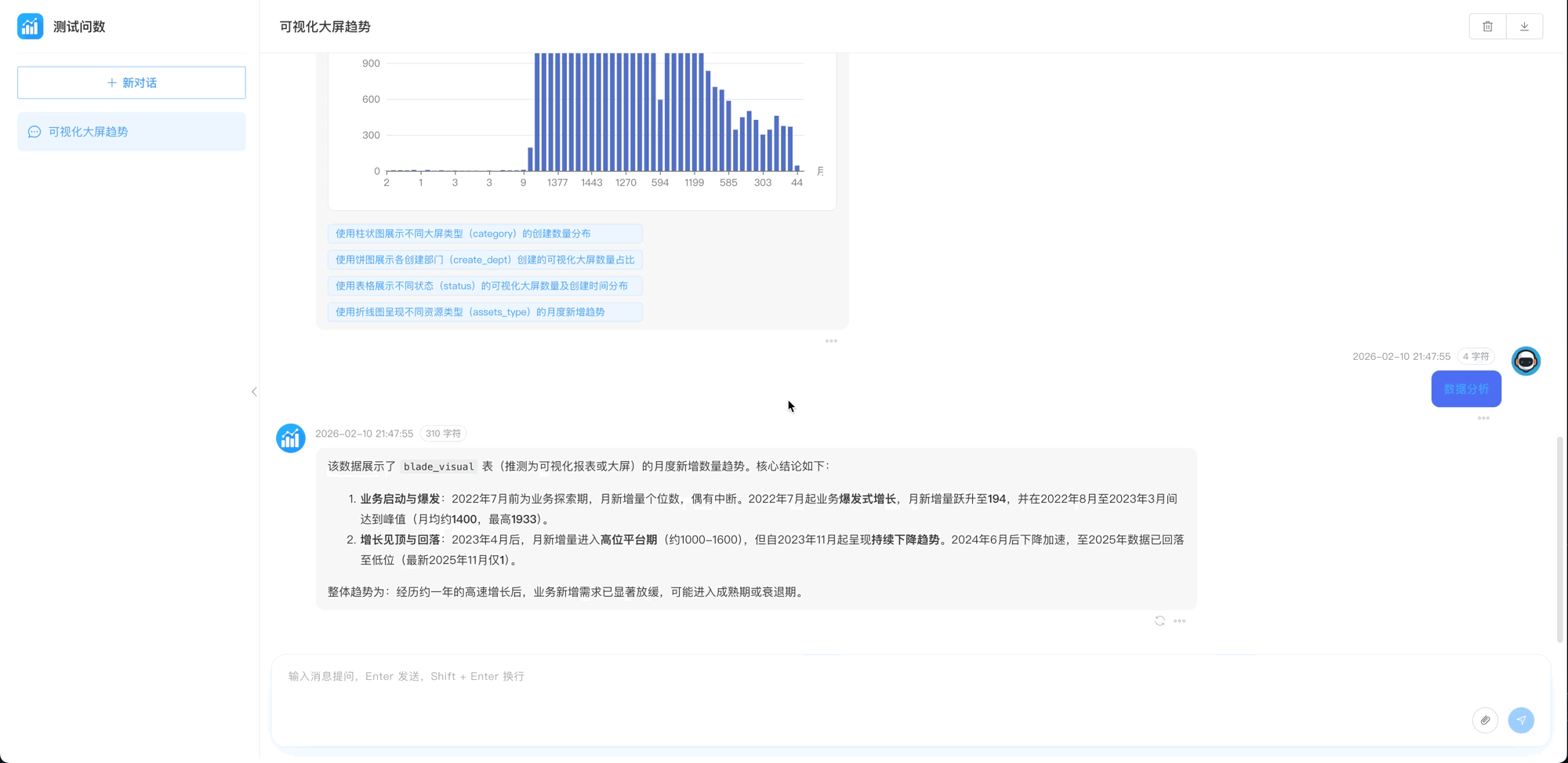Click the vertical scrollbar of the chat

pyautogui.click(x=1559, y=540)
